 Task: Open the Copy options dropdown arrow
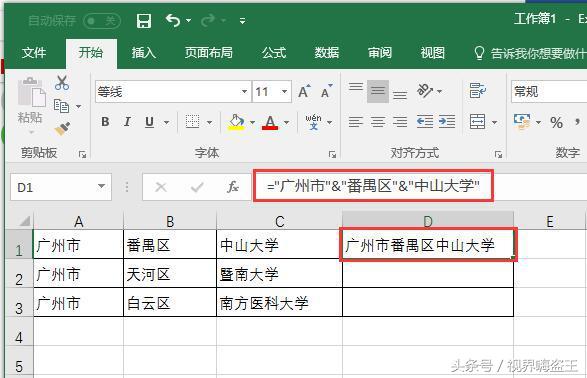point(79,107)
